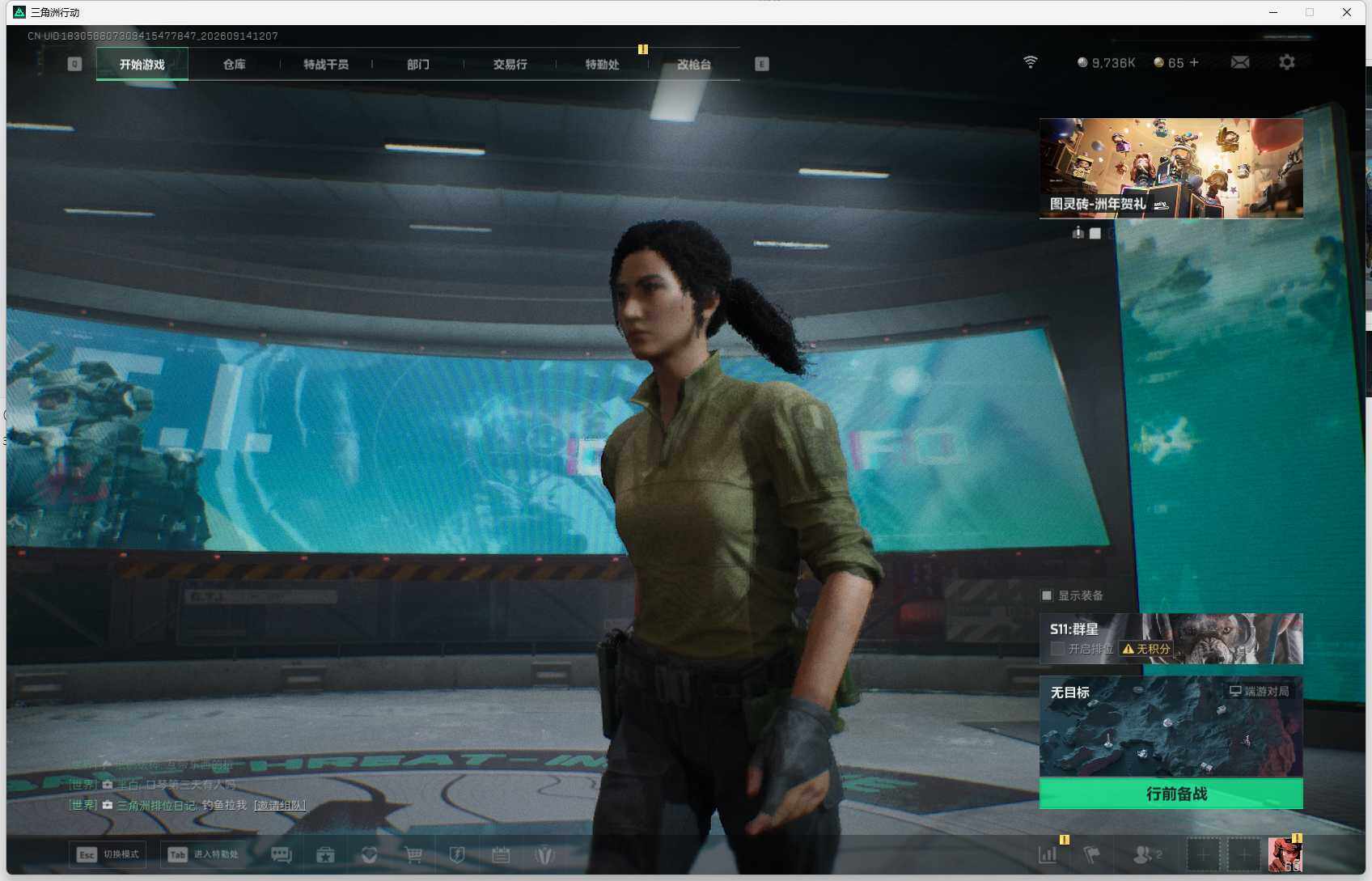This screenshot has width=1372, height=881.
Task: Click the winged emblem icon in bottom bar
Action: point(544,855)
